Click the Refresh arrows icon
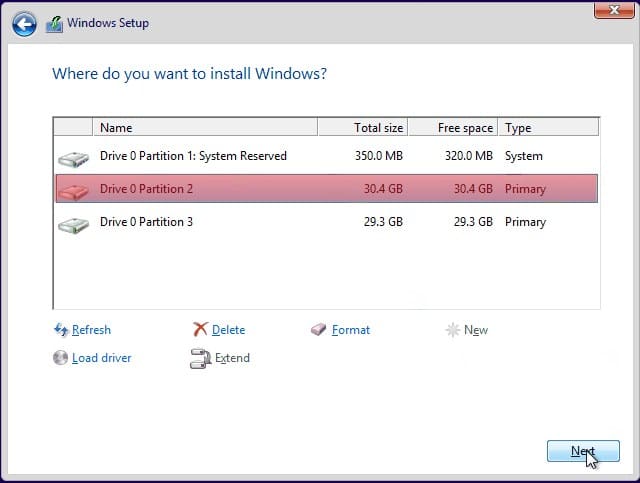The width and height of the screenshot is (640, 483). tap(61, 329)
